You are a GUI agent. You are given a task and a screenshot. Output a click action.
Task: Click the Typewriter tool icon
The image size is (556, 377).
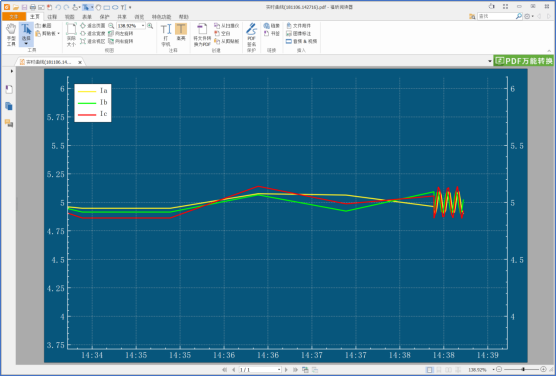pos(166,35)
